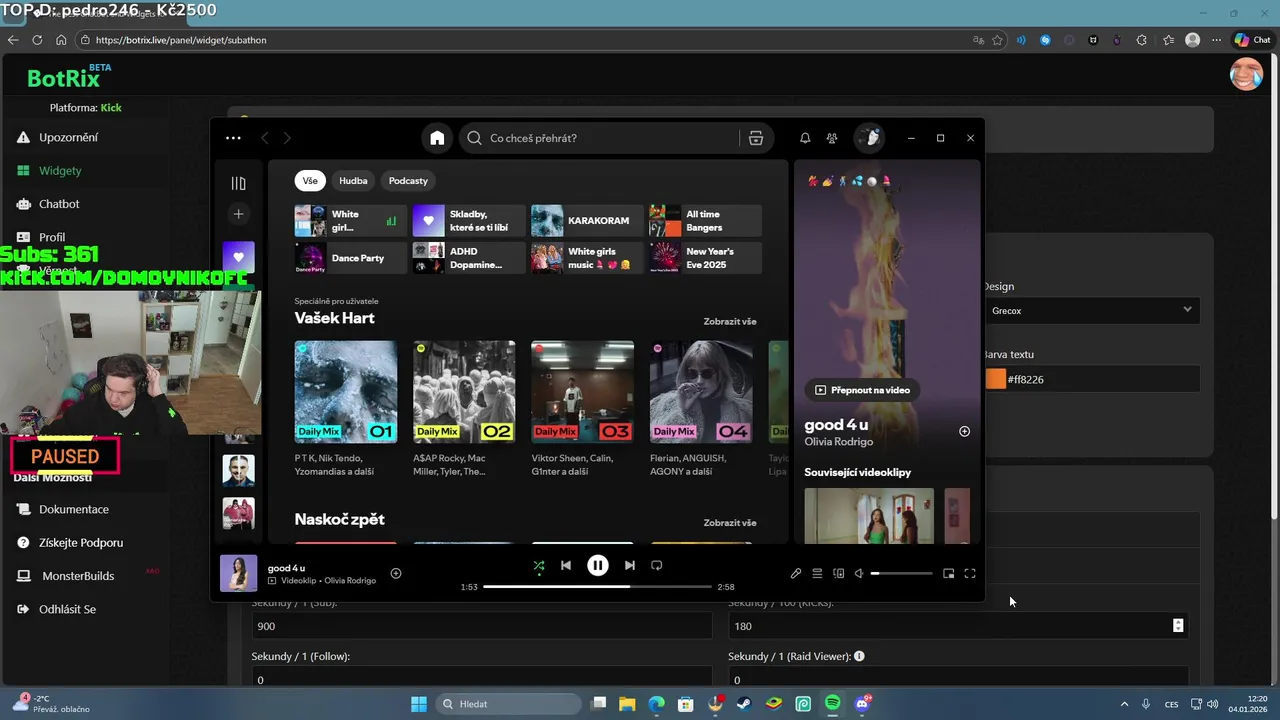Click Zobrazit vše next to Vašek Hart
Image resolution: width=1280 pixels, height=720 pixels.
(730, 322)
